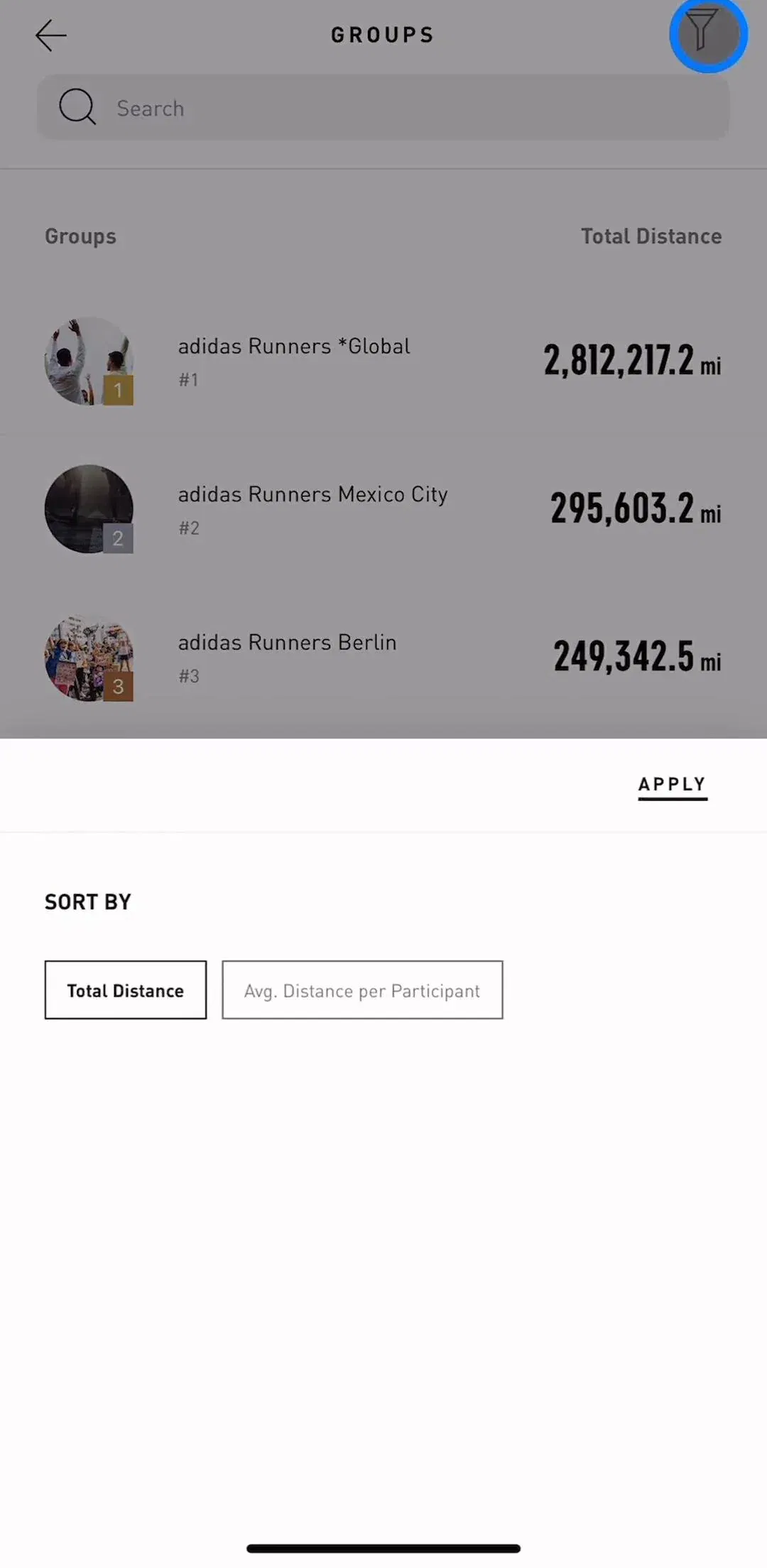The width and height of the screenshot is (767, 1568).
Task: Select Avg. Distance per Participant option
Action: [362, 990]
